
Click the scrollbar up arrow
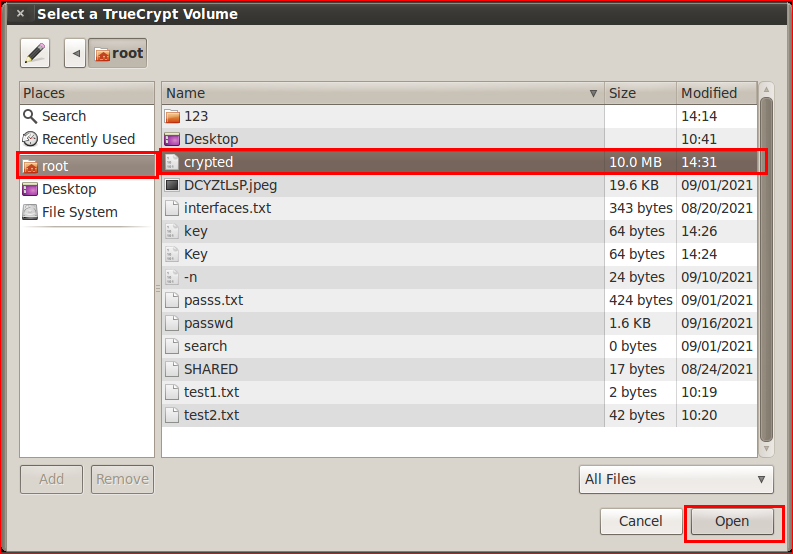point(766,90)
